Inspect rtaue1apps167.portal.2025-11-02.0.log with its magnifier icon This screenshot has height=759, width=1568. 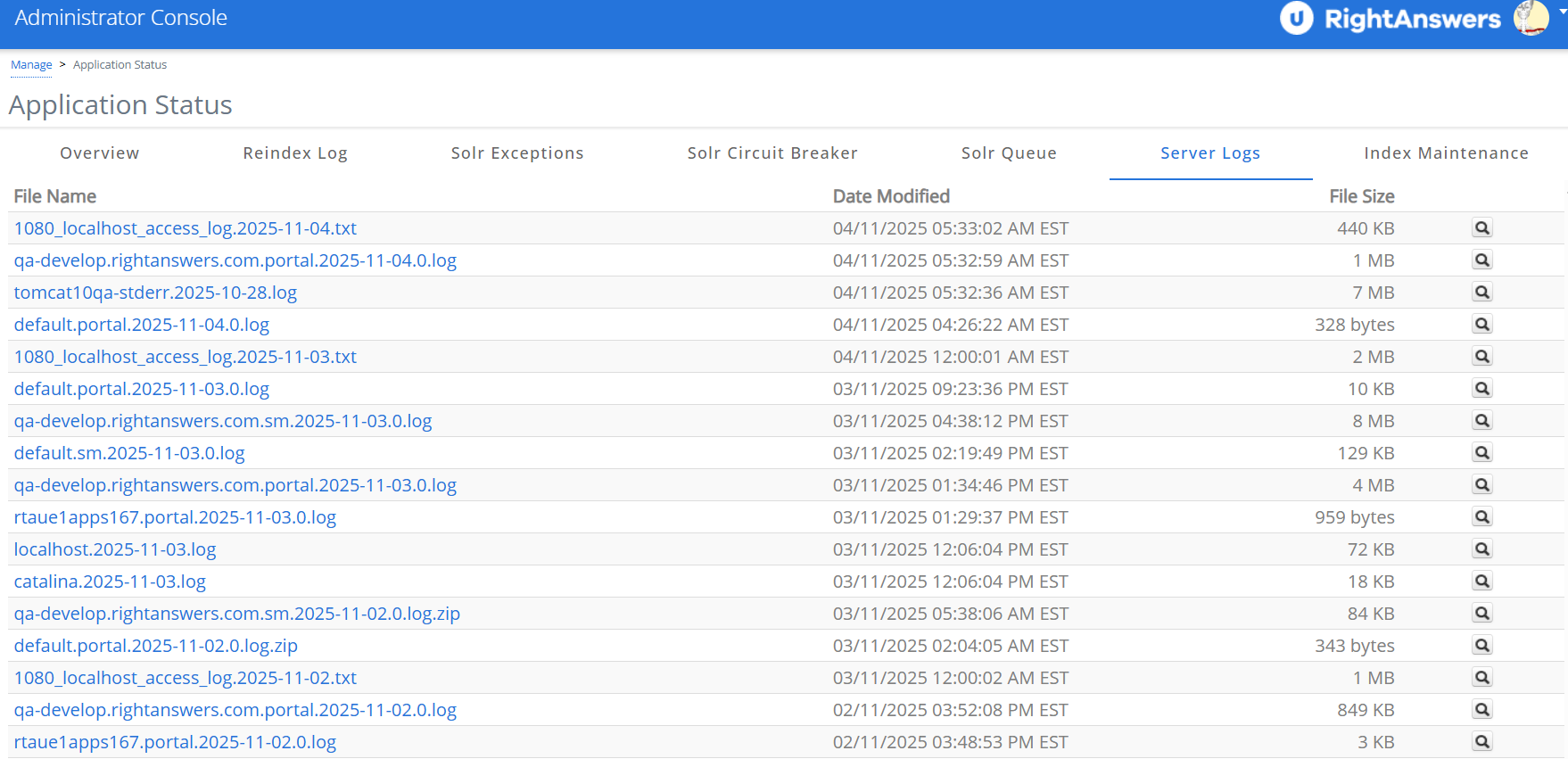click(1481, 742)
